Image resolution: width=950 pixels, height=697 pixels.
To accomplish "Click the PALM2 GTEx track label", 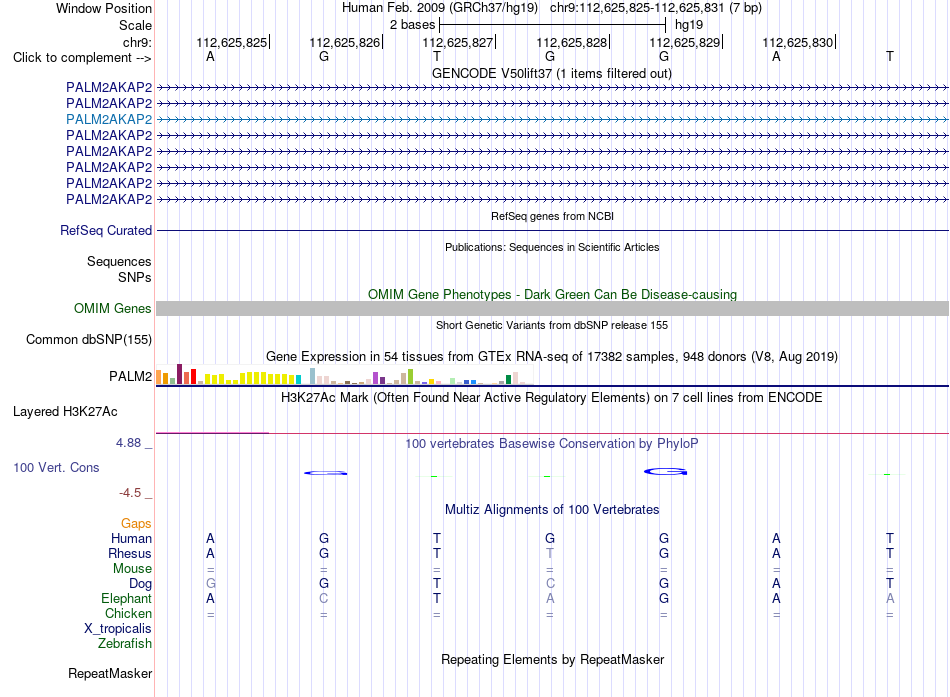I will [130, 376].
